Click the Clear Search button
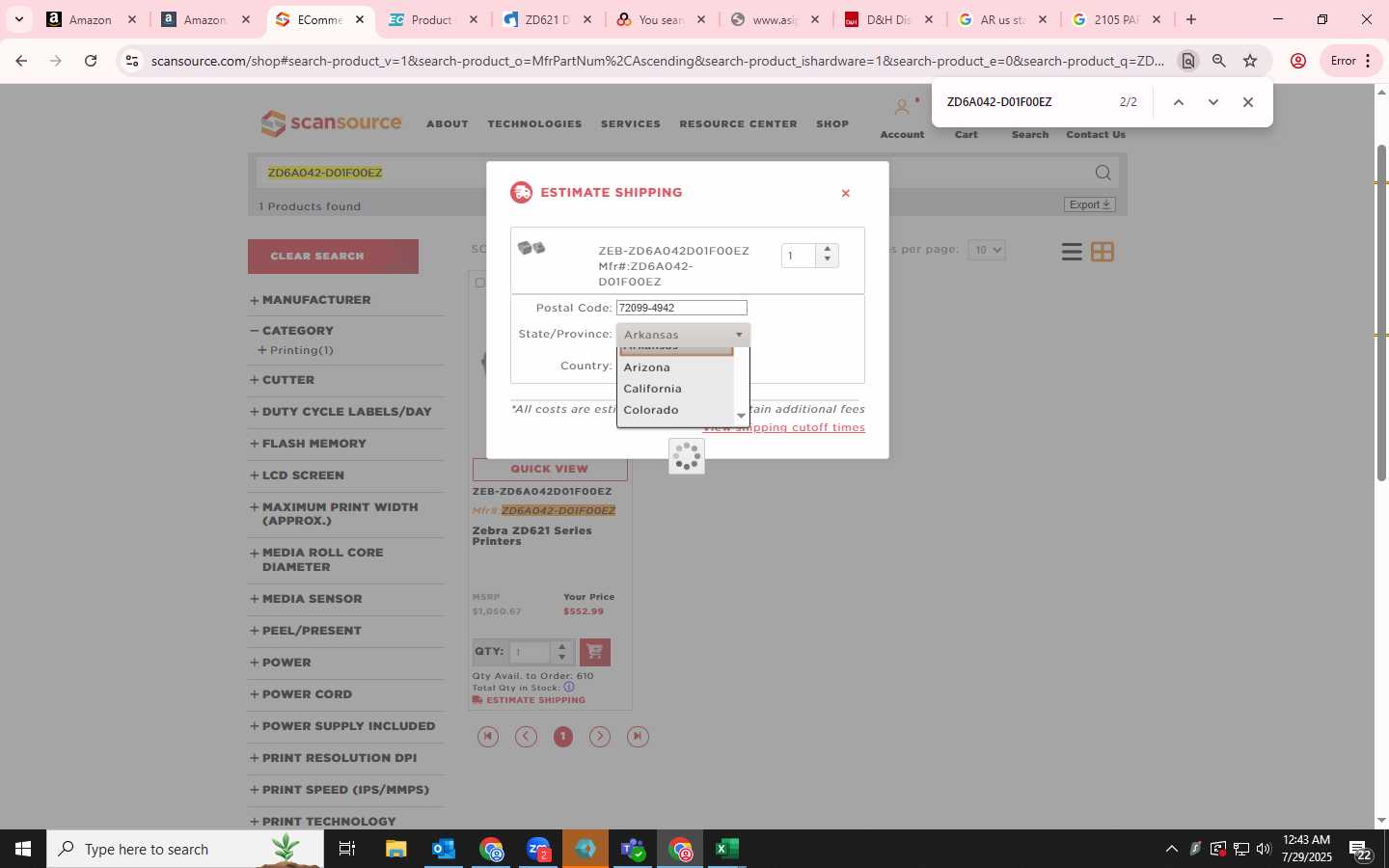1389x868 pixels. [333, 257]
